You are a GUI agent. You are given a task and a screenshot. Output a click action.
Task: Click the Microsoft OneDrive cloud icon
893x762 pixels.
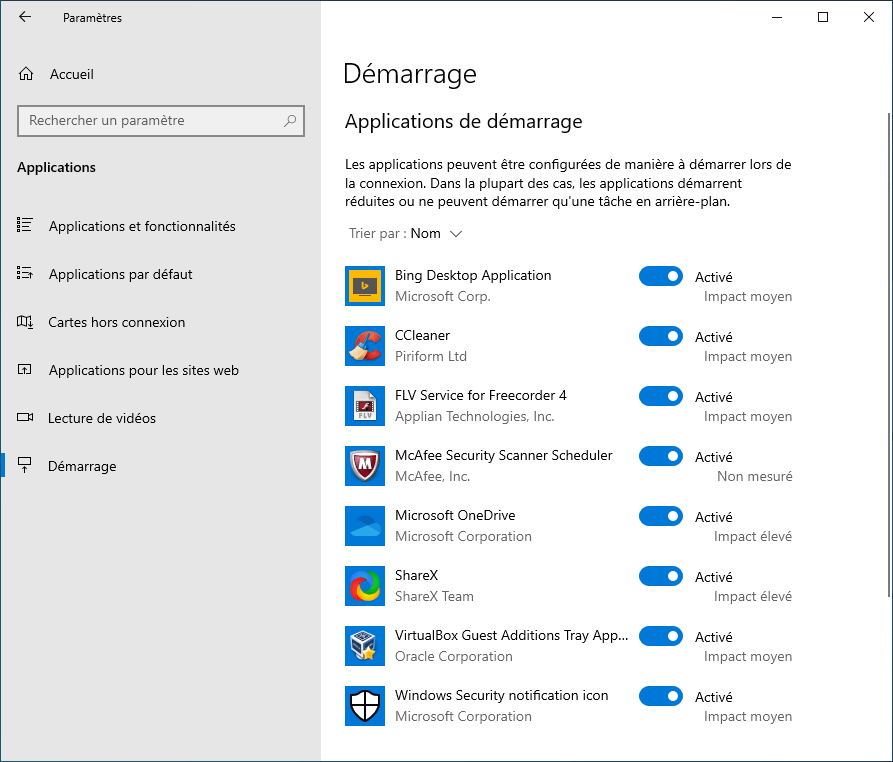pos(364,526)
